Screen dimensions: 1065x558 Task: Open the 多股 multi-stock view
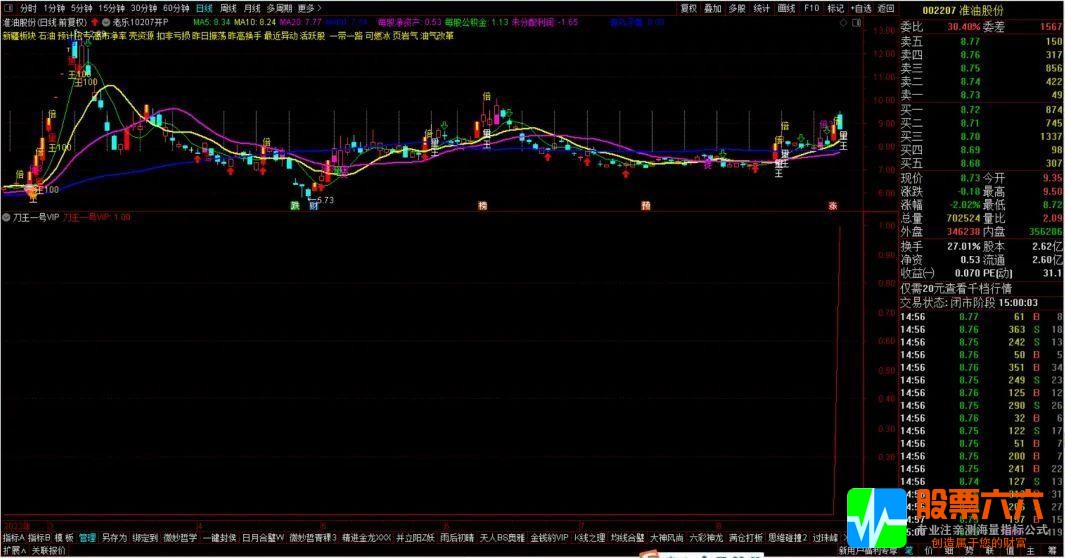[737, 9]
